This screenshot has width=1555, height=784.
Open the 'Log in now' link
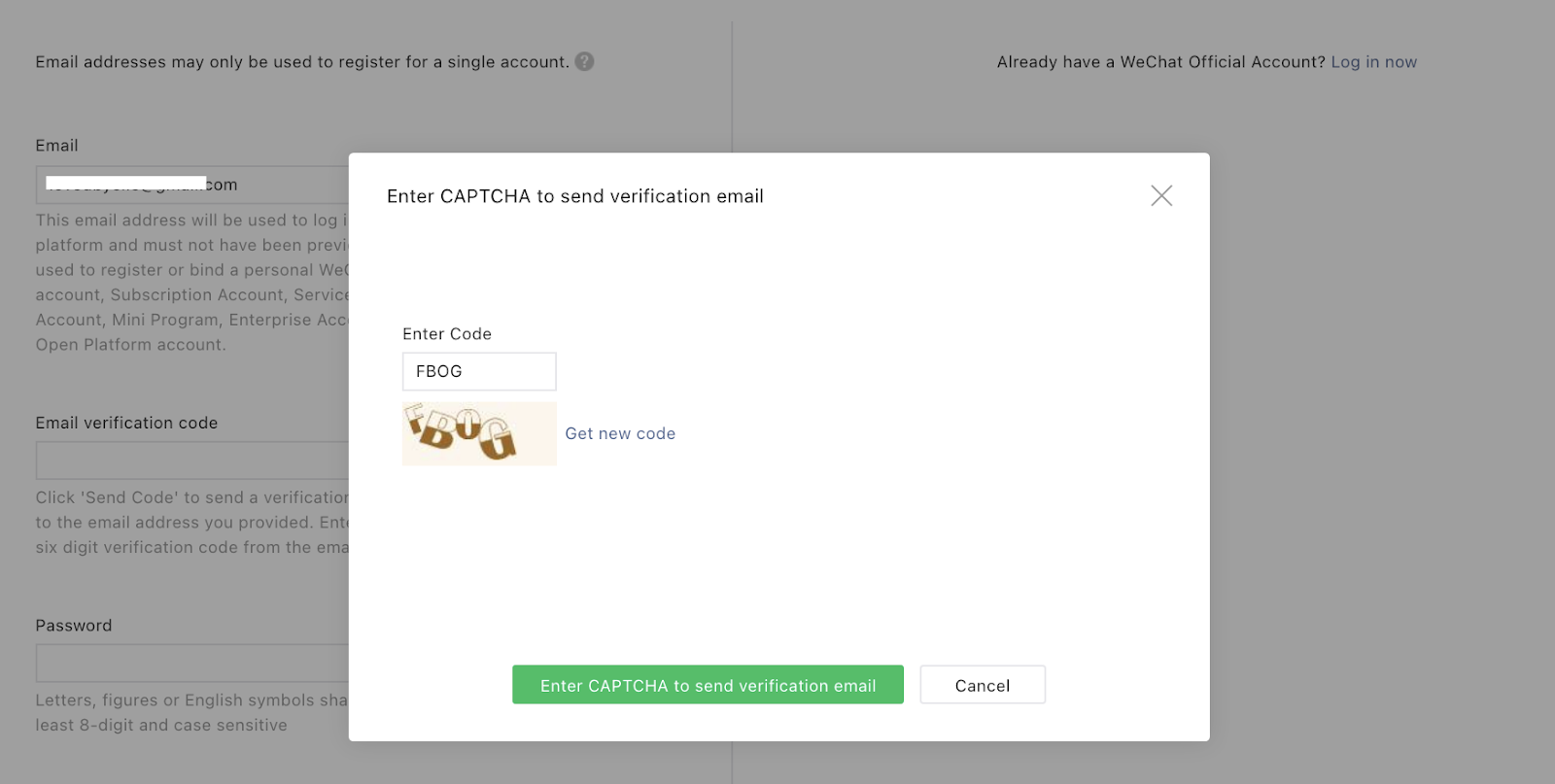1373,61
